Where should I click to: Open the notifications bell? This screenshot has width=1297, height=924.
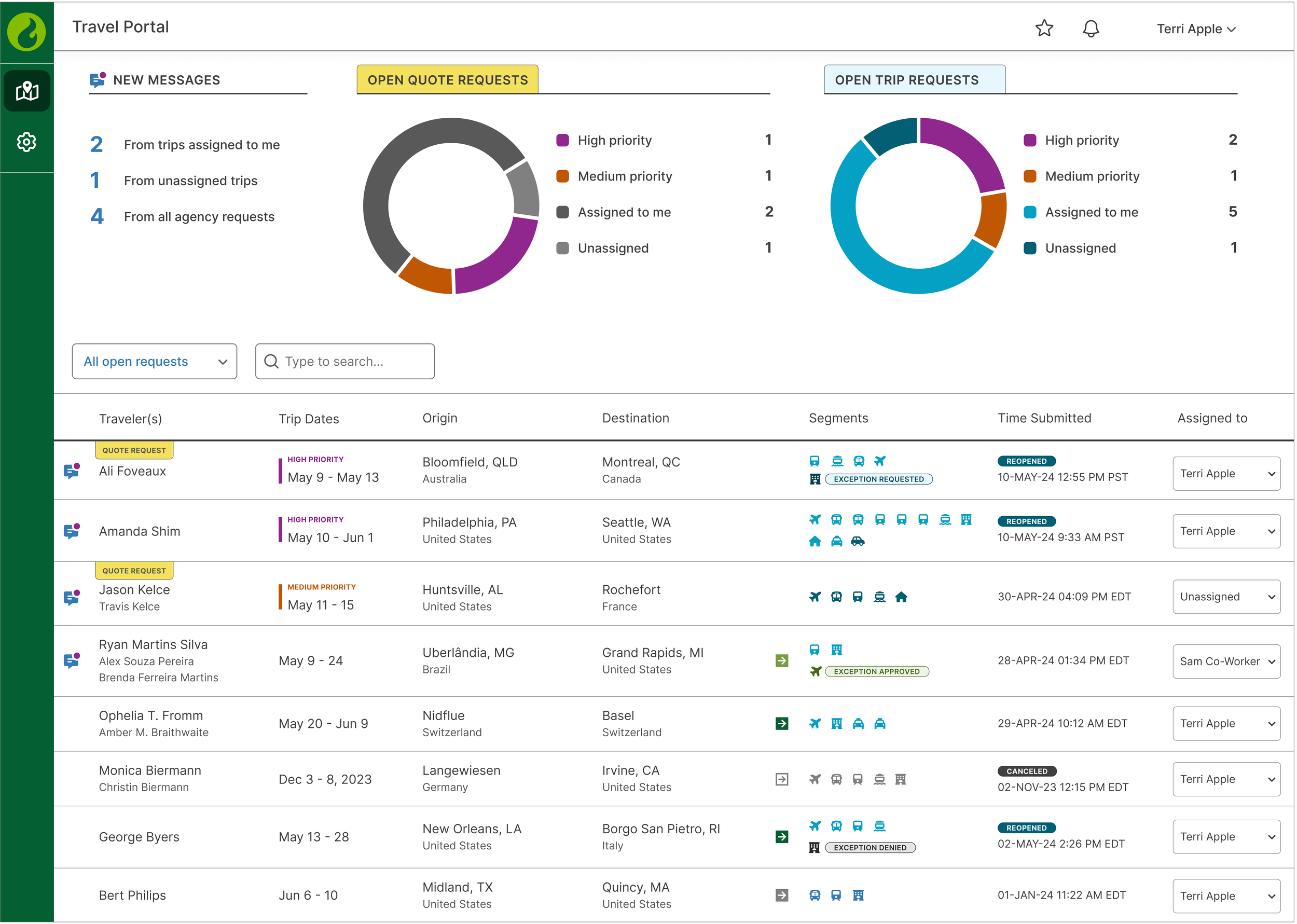[x=1090, y=29]
